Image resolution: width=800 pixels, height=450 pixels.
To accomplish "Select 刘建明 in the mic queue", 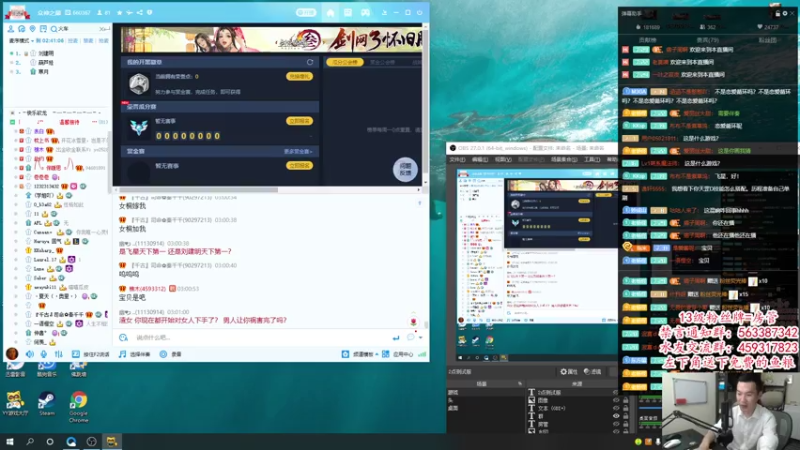I will [46, 53].
